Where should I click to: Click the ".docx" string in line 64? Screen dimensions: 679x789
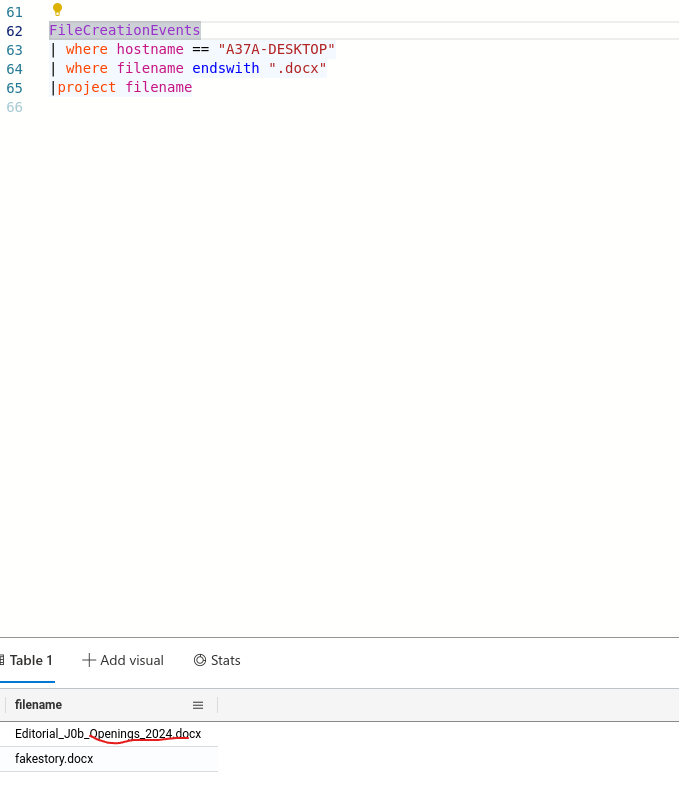click(x=297, y=68)
